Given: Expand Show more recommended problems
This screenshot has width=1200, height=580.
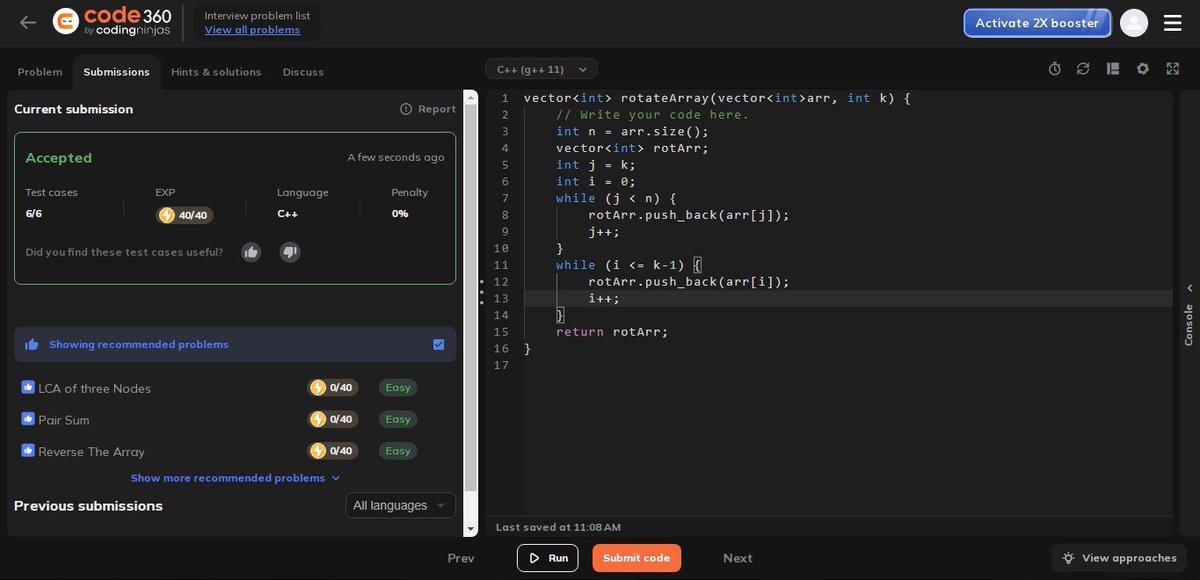Looking at the screenshot, I should (x=235, y=478).
